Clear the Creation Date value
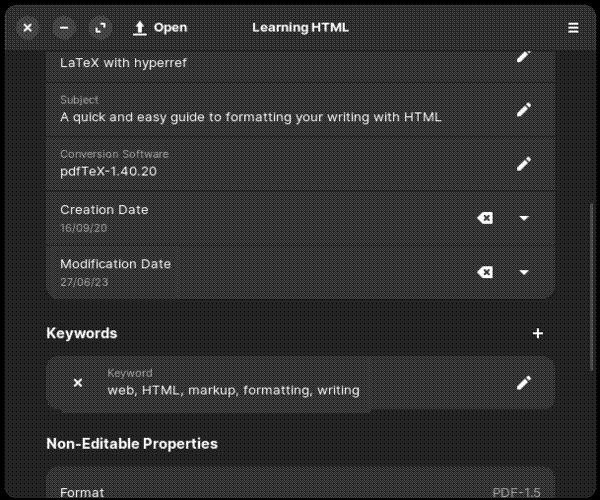The image size is (600, 500). pos(485,218)
